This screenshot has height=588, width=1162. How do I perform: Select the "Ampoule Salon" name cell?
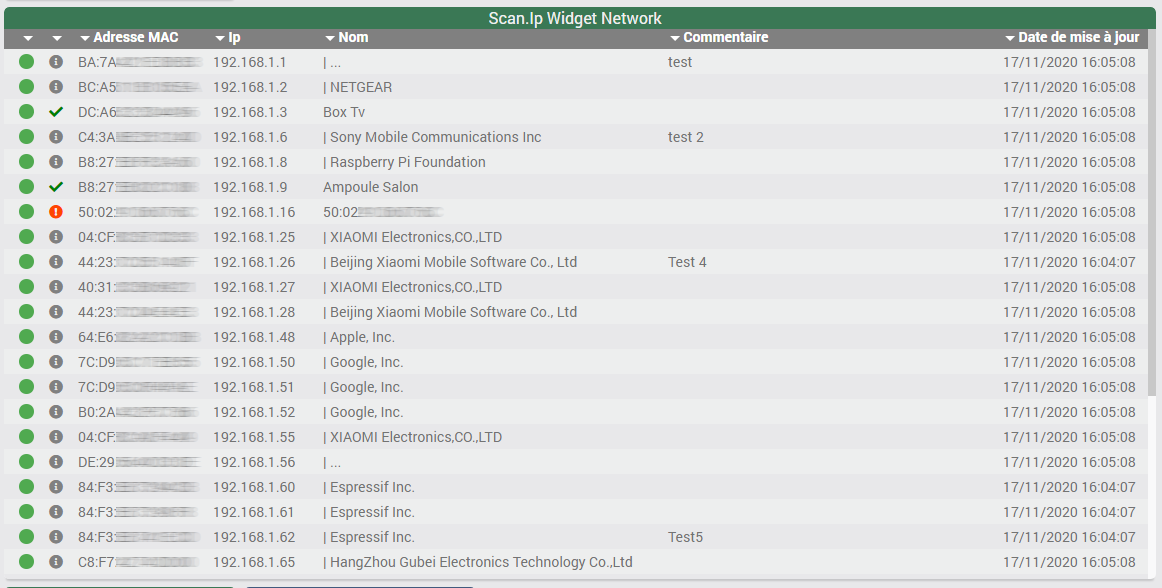pos(371,187)
